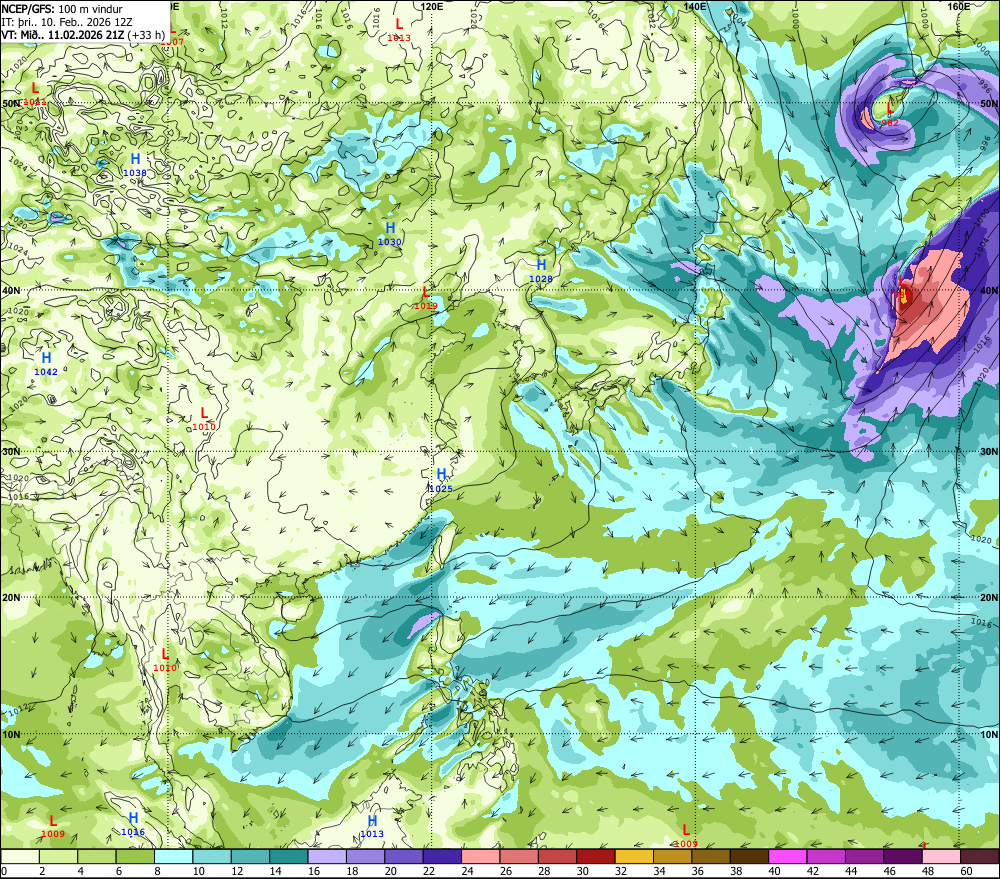Screen dimensions: 1000x879
Task: Click the pale yellow 0–2 legend swatch
Action: tap(20, 857)
